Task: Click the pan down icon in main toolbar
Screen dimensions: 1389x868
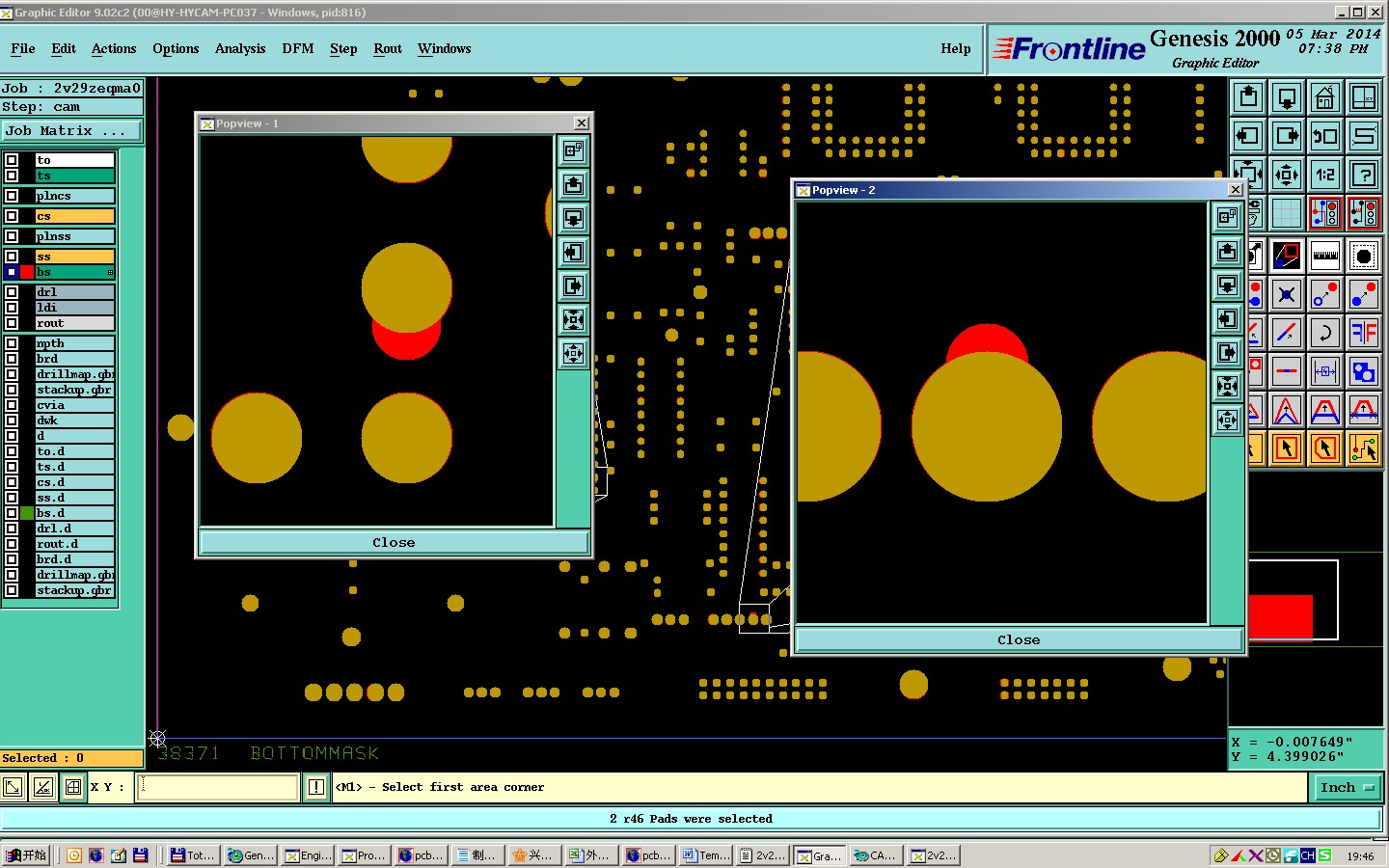Action: 1287,97
